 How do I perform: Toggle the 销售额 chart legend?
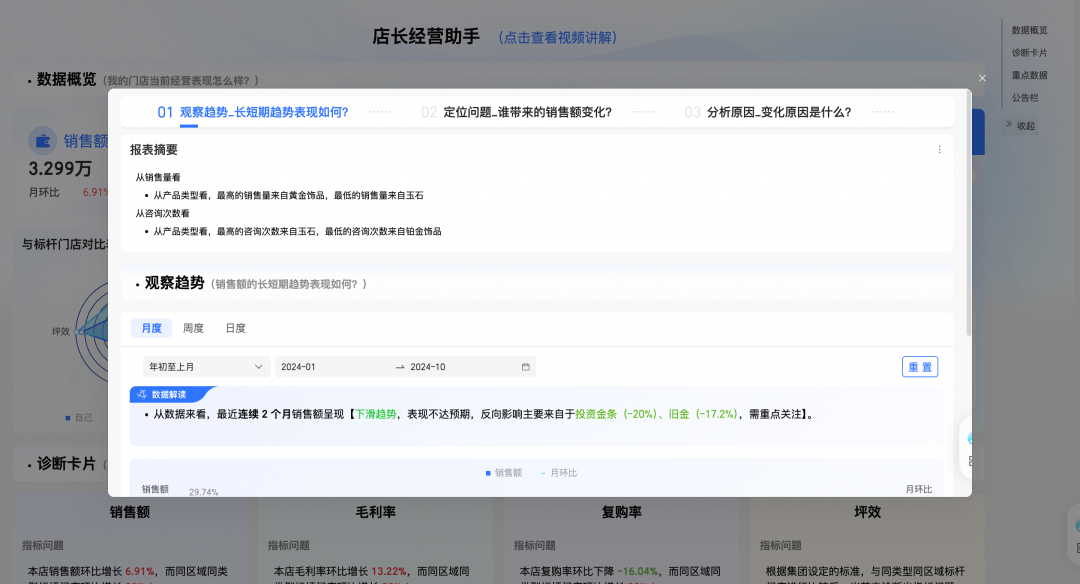pos(503,473)
